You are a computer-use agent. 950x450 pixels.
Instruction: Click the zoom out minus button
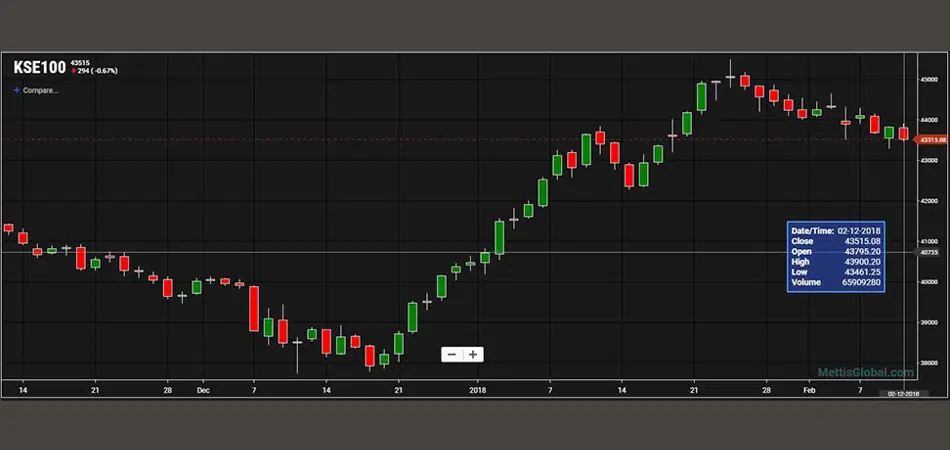click(451, 354)
